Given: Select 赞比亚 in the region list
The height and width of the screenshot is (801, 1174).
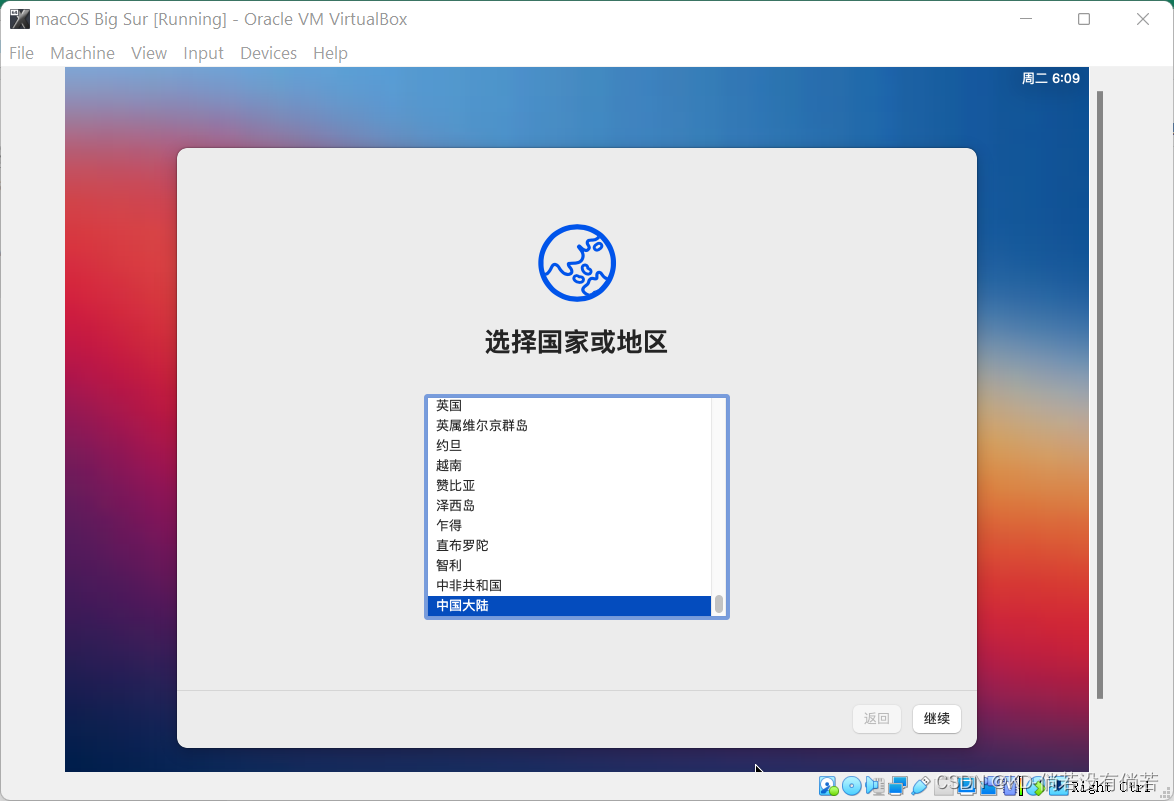Looking at the screenshot, I should 569,485.
